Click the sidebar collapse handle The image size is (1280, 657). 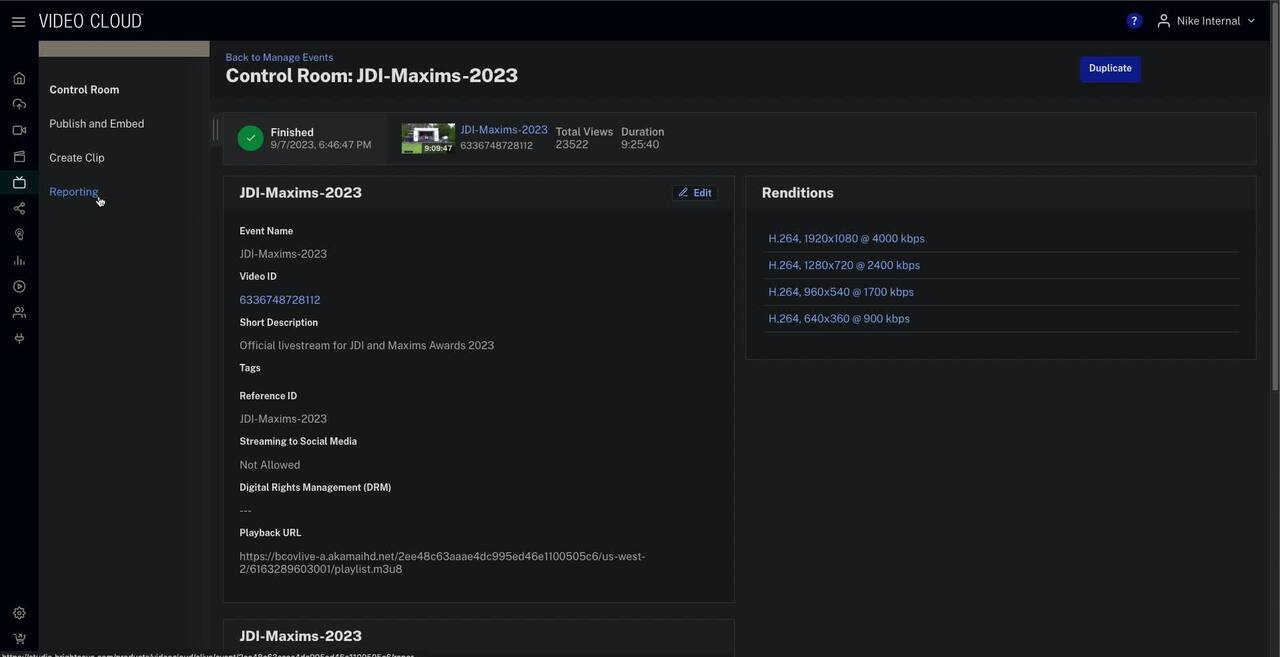[215, 130]
